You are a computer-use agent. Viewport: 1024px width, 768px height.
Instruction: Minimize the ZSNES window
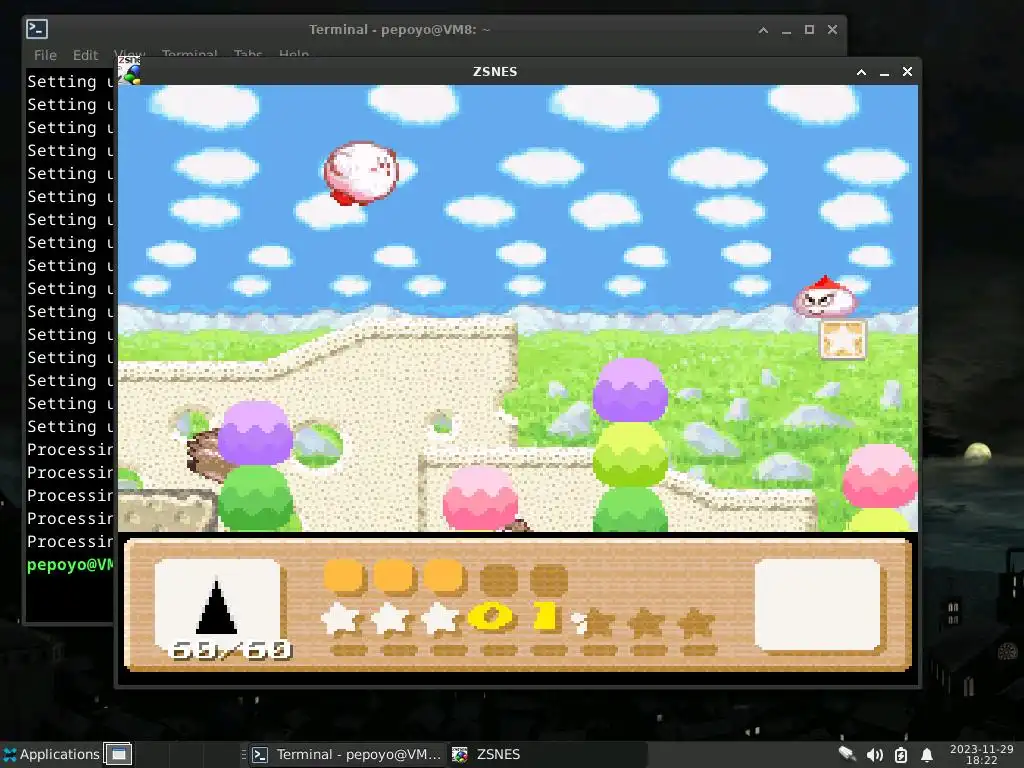click(x=884, y=72)
